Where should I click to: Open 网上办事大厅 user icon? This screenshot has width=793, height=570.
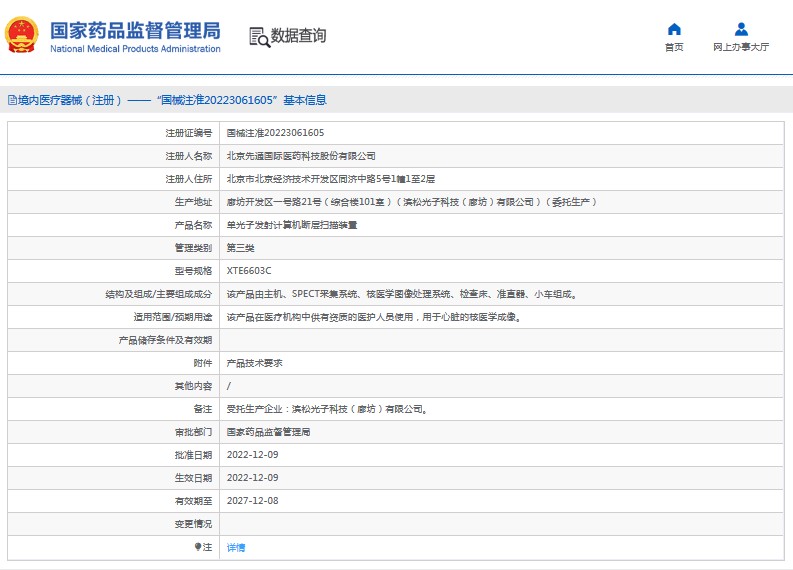pyautogui.click(x=741, y=29)
